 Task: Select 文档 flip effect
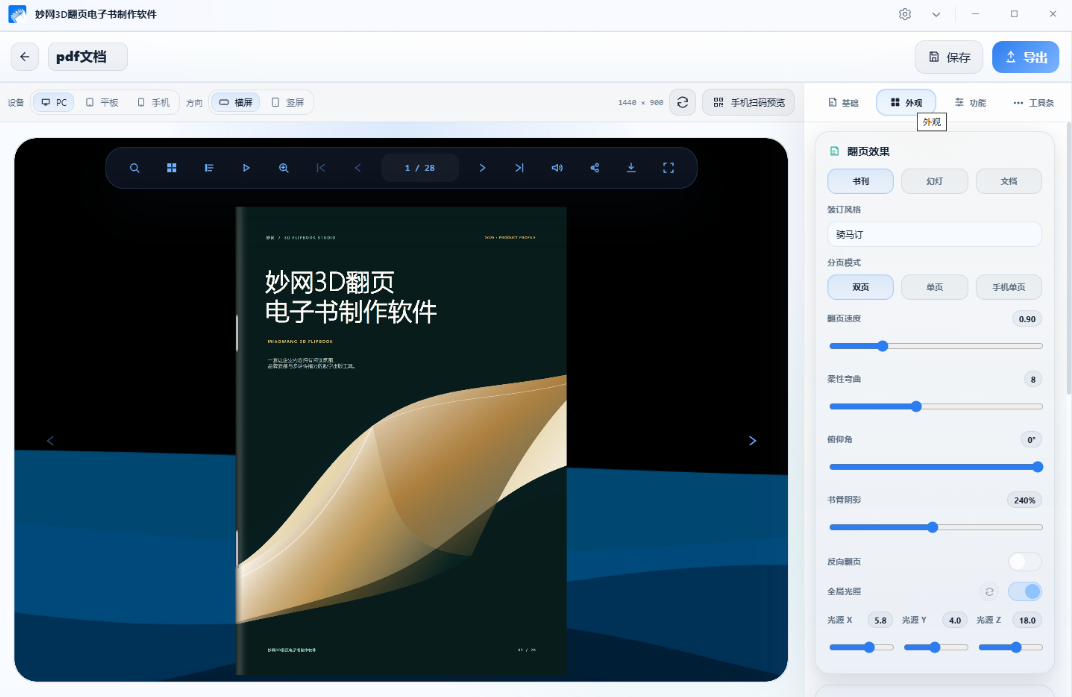click(1008, 181)
